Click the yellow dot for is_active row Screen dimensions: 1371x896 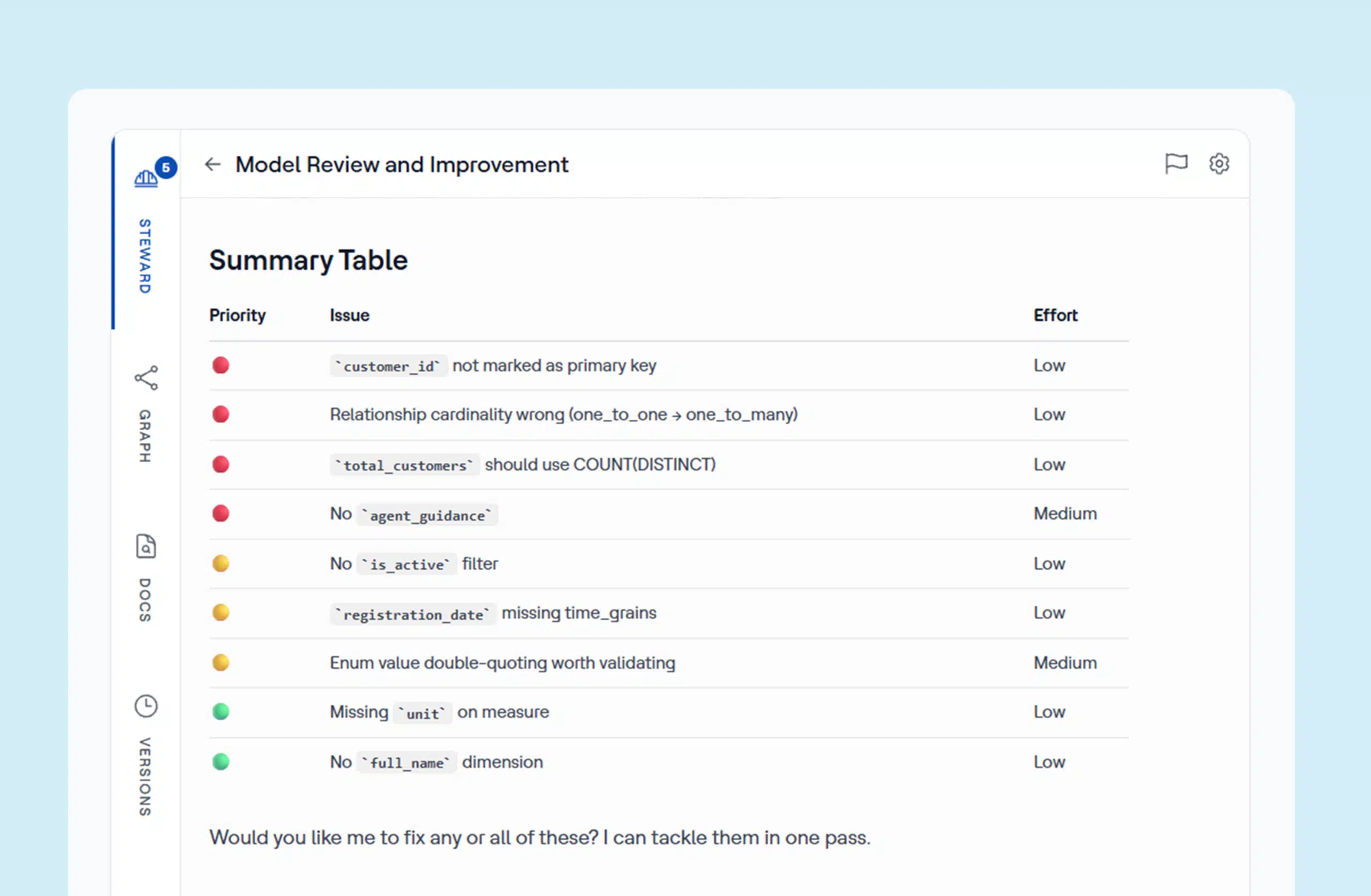(x=221, y=563)
